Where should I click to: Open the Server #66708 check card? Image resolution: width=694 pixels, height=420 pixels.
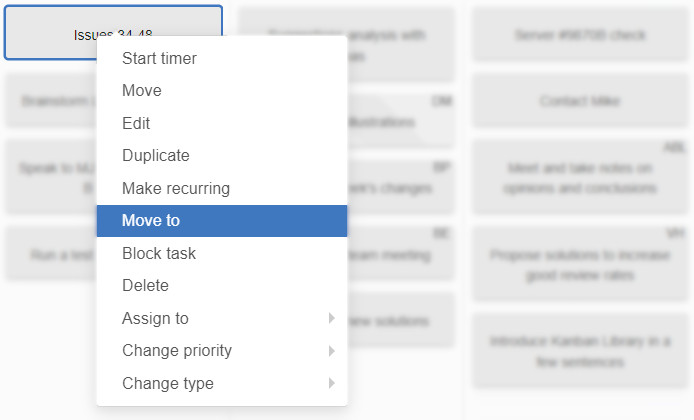[579, 35]
